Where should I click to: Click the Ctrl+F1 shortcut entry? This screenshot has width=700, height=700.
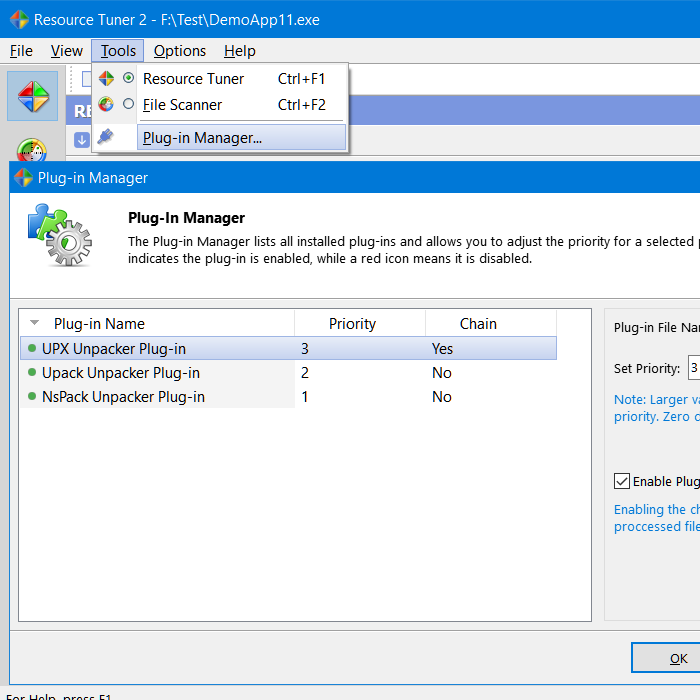pos(301,79)
